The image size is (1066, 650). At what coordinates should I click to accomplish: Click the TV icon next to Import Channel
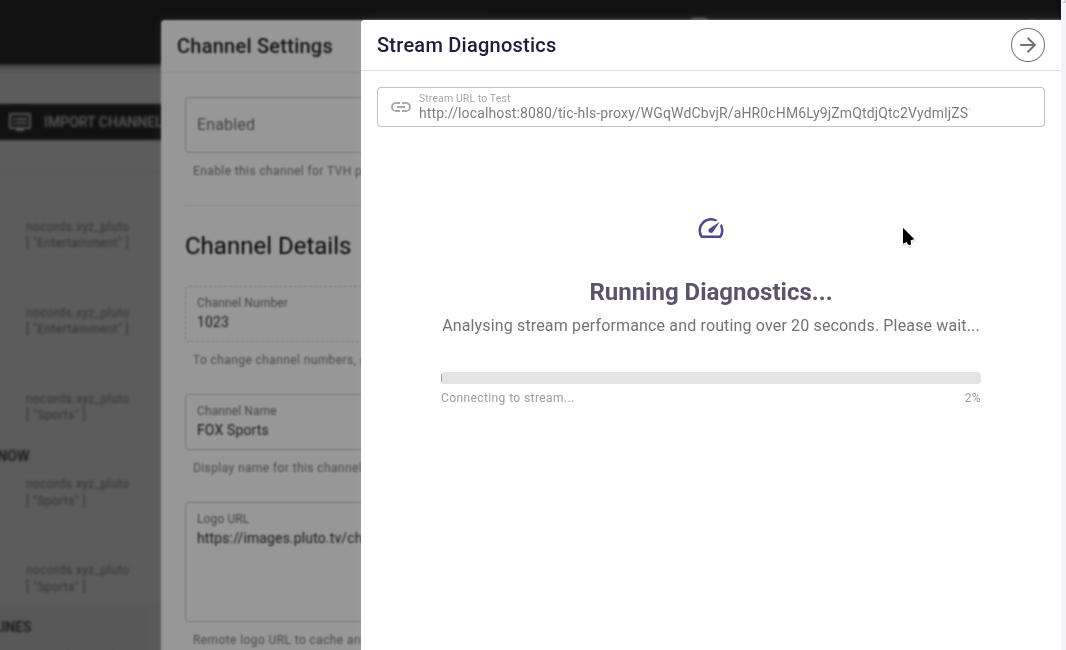click(20, 122)
